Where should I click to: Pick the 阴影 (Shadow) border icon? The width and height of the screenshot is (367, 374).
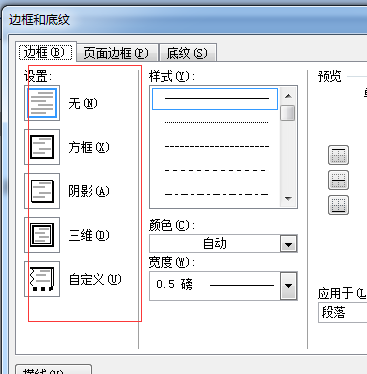click(42, 191)
